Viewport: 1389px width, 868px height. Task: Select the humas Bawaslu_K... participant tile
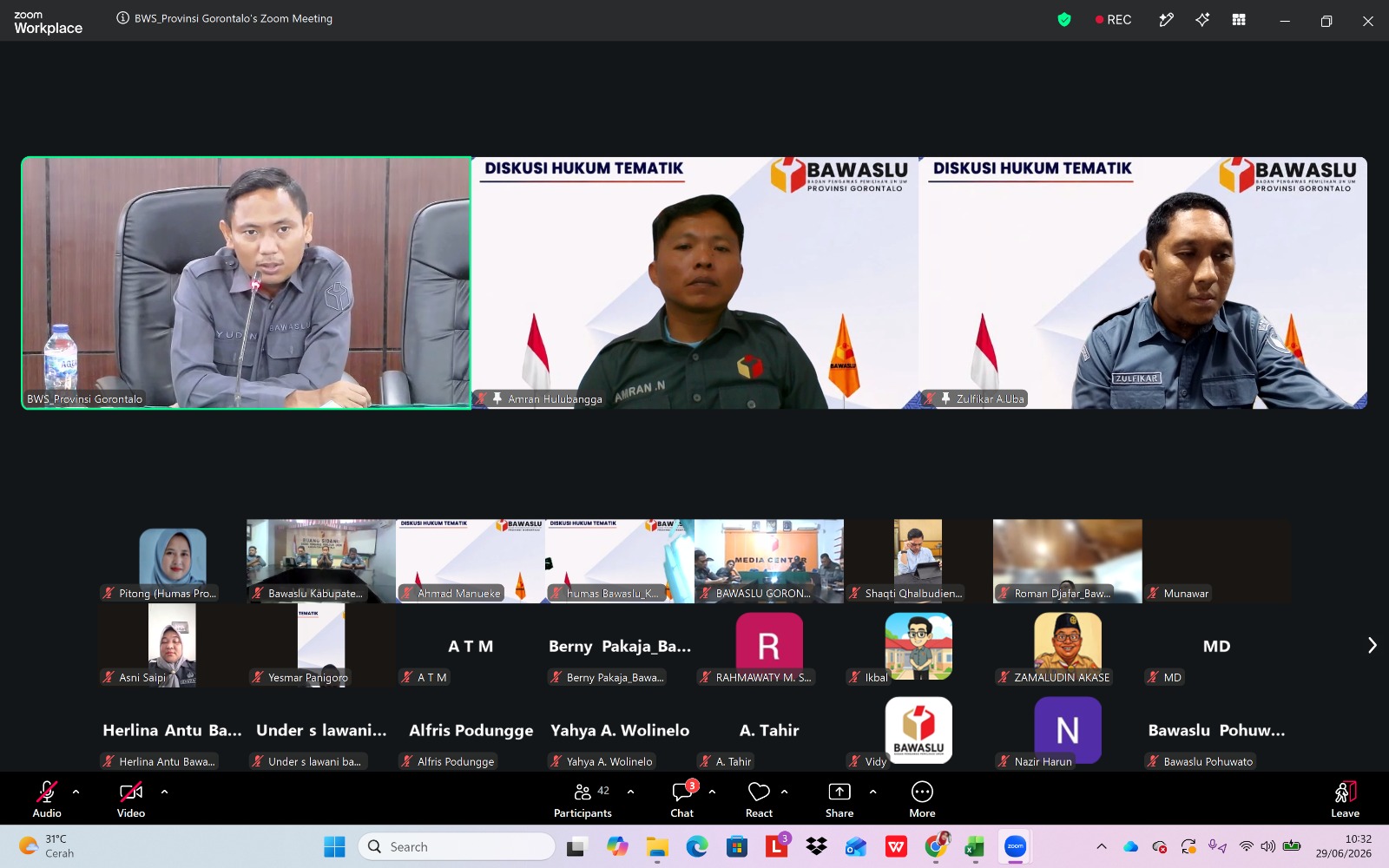coord(620,561)
